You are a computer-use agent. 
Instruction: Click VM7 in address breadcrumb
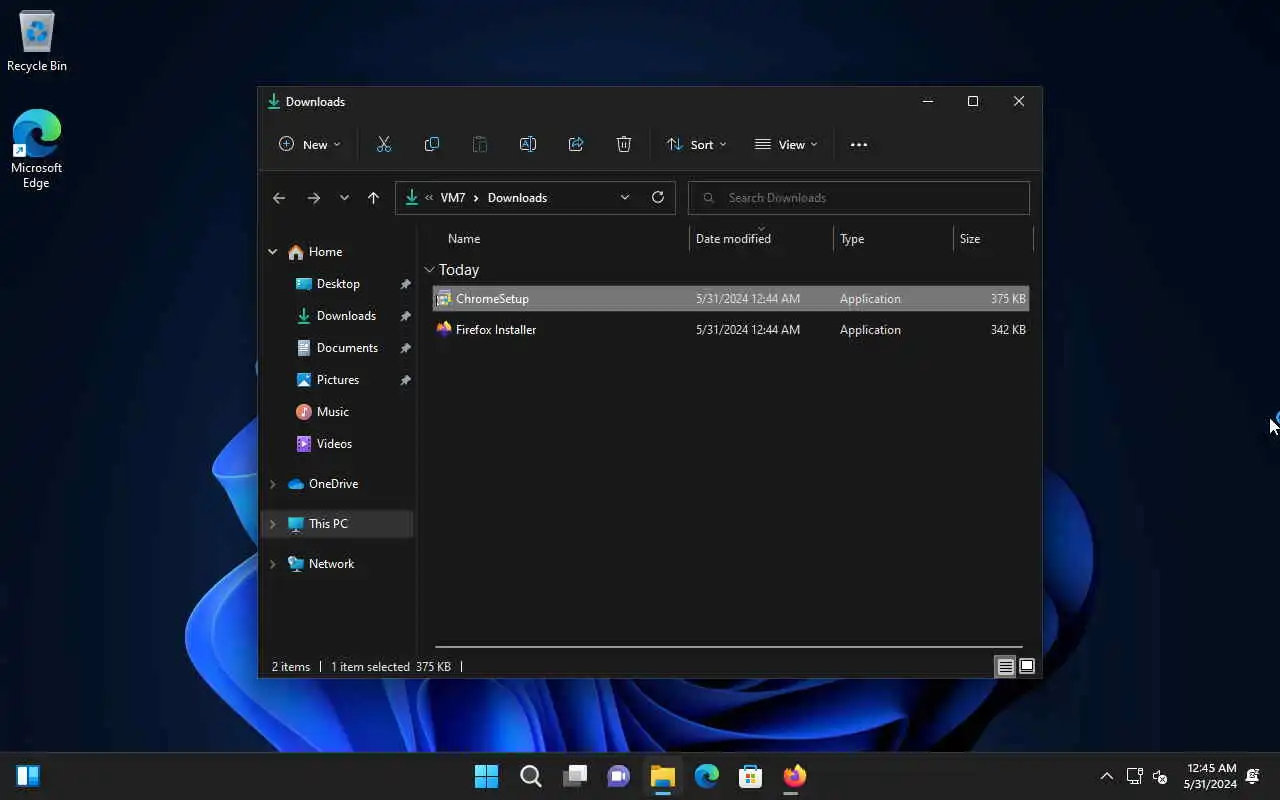[453, 198]
